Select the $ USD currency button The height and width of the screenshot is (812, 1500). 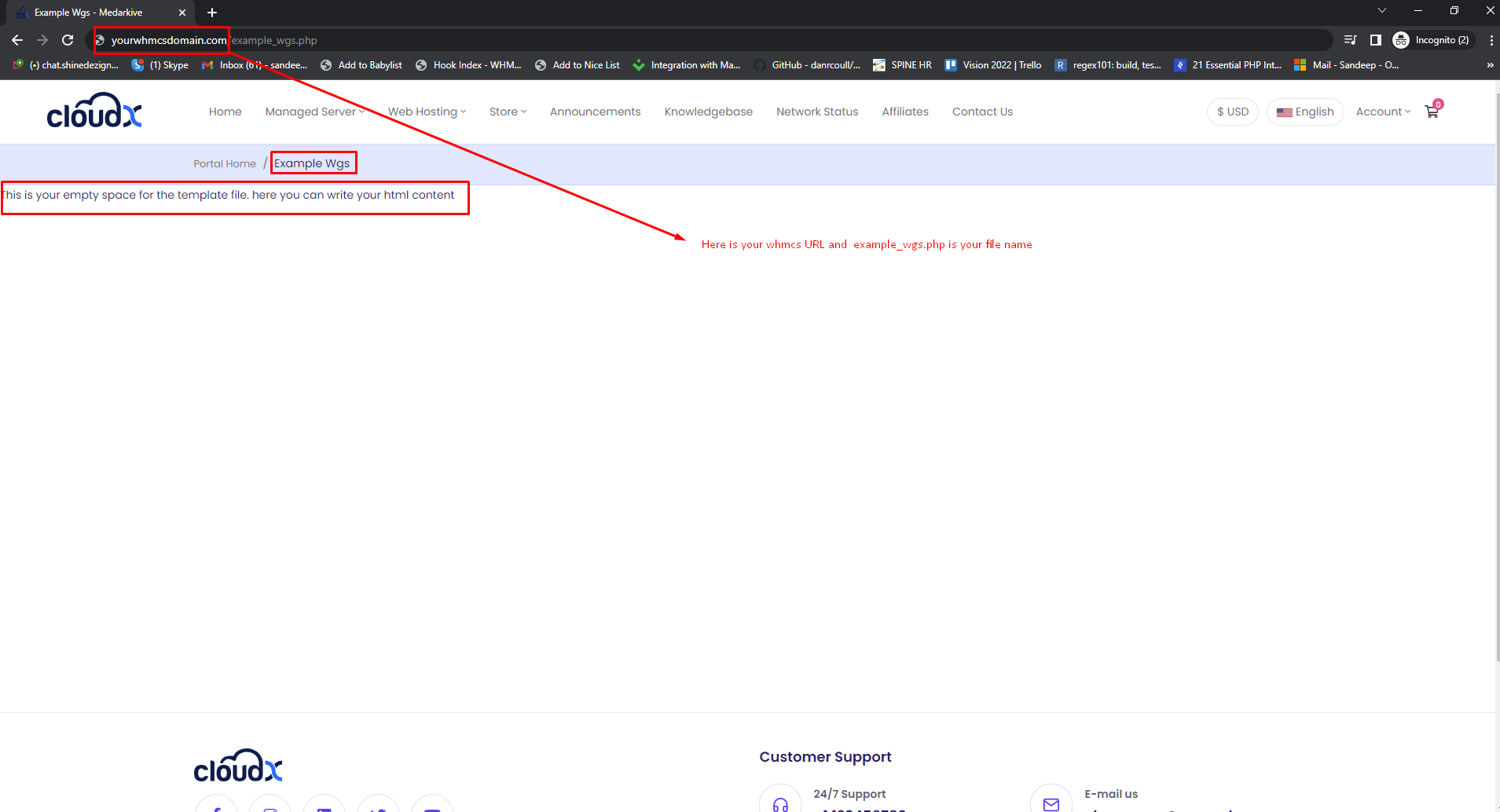point(1232,112)
